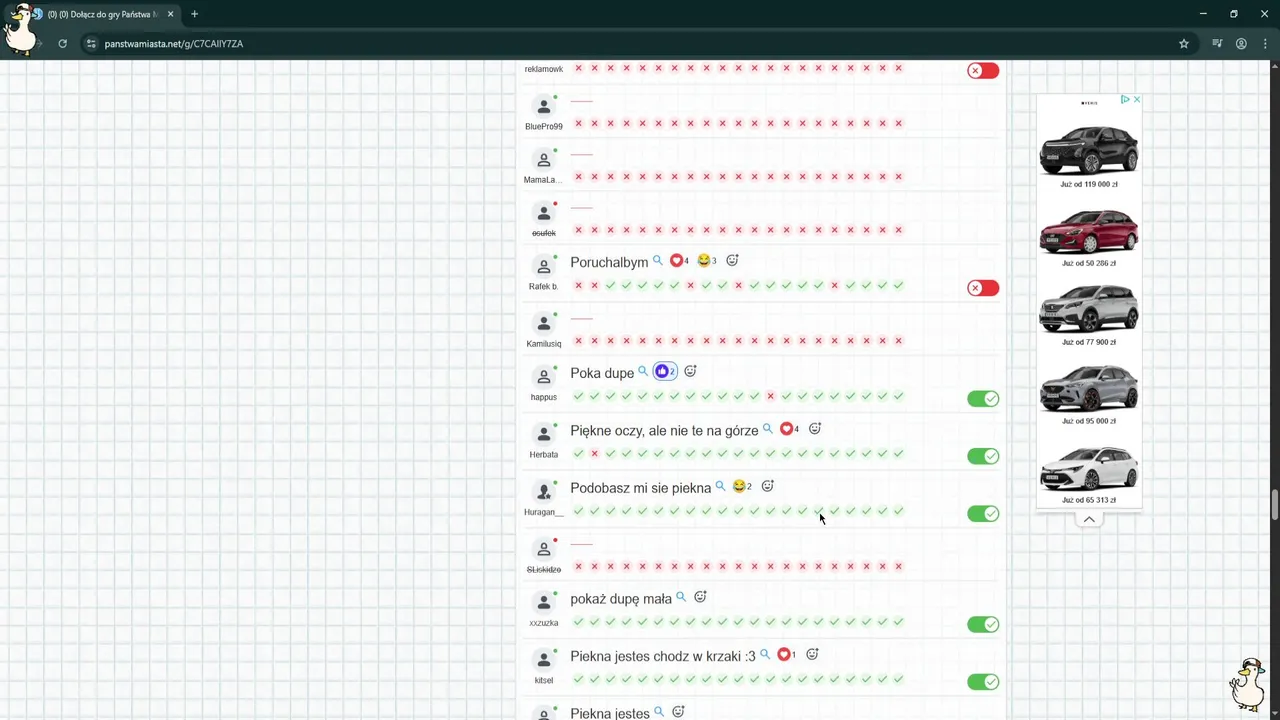
Task: Bookmark this page with star icon
Action: tap(1184, 44)
